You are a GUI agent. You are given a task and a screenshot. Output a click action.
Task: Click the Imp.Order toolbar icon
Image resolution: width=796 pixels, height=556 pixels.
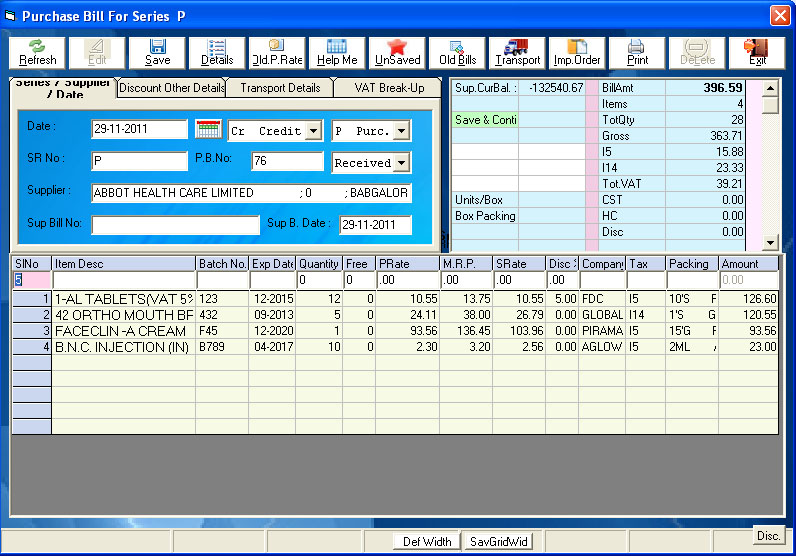click(x=577, y=53)
